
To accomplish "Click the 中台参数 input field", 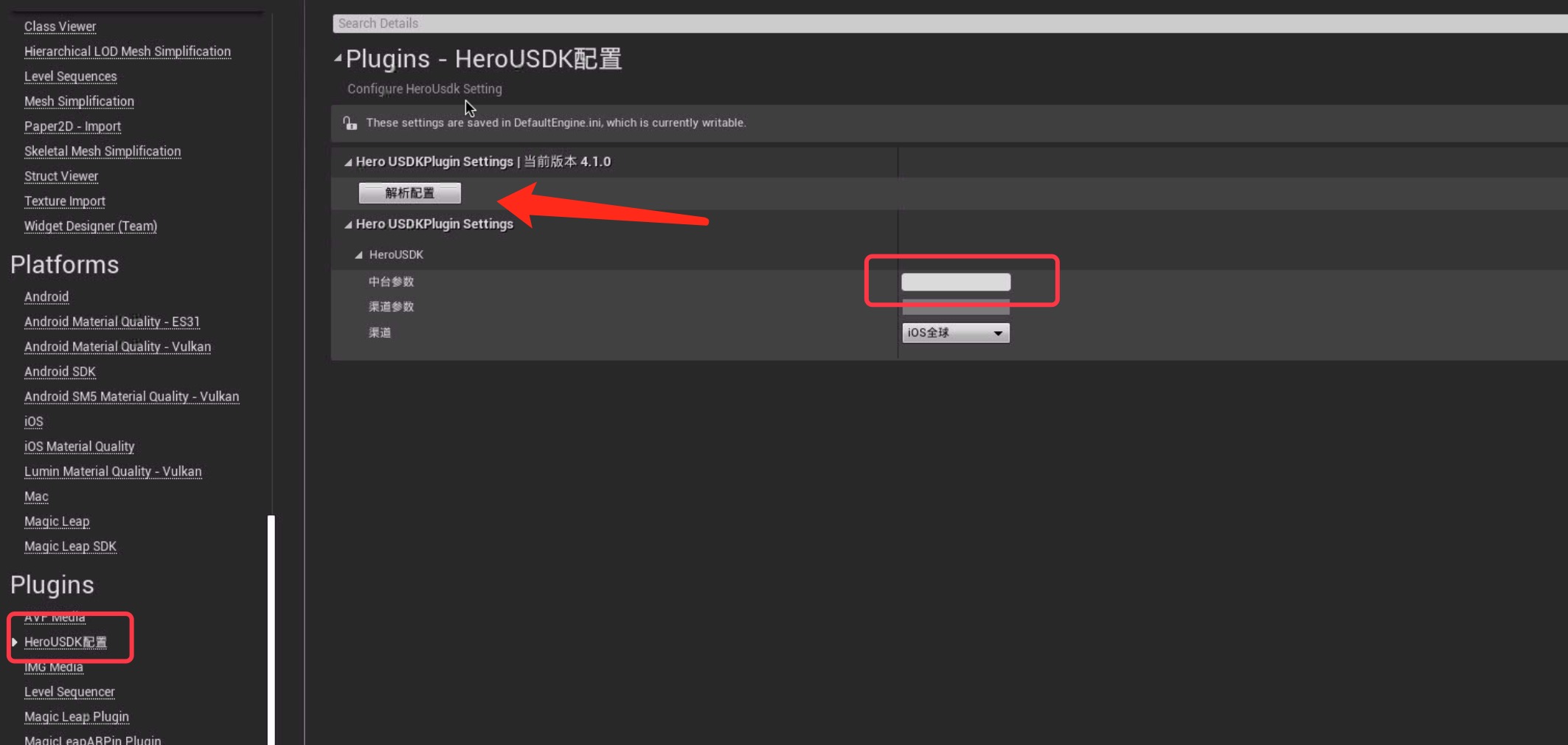I will click(955, 282).
